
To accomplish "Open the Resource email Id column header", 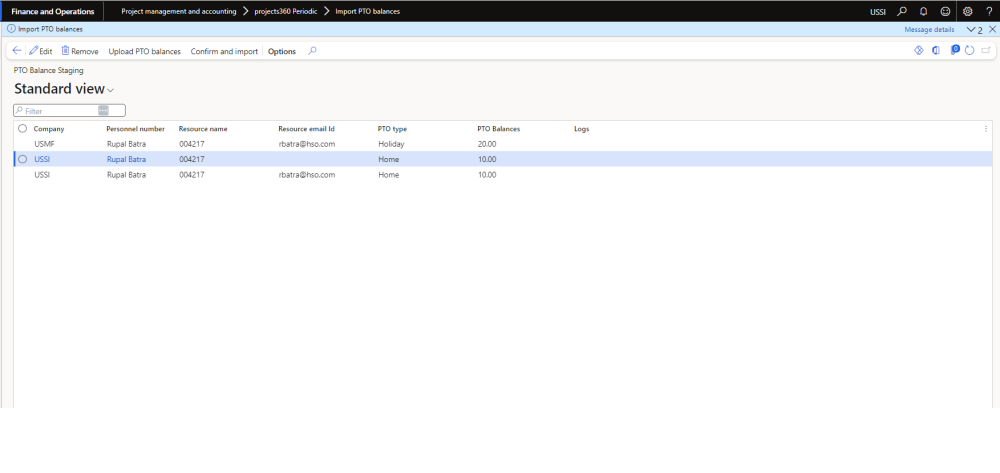I will click(307, 129).
